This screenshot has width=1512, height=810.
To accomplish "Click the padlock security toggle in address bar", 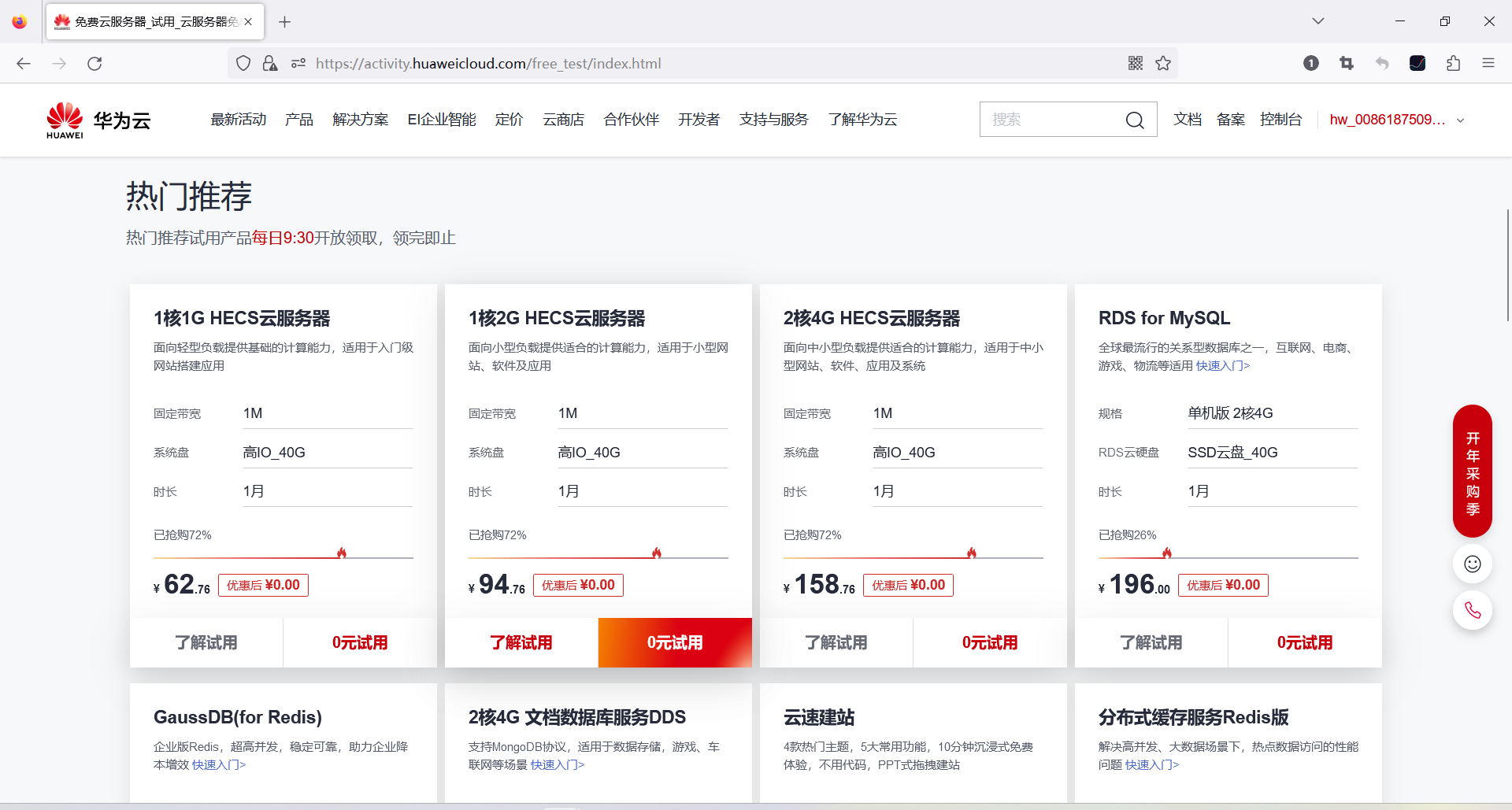I will [x=270, y=63].
